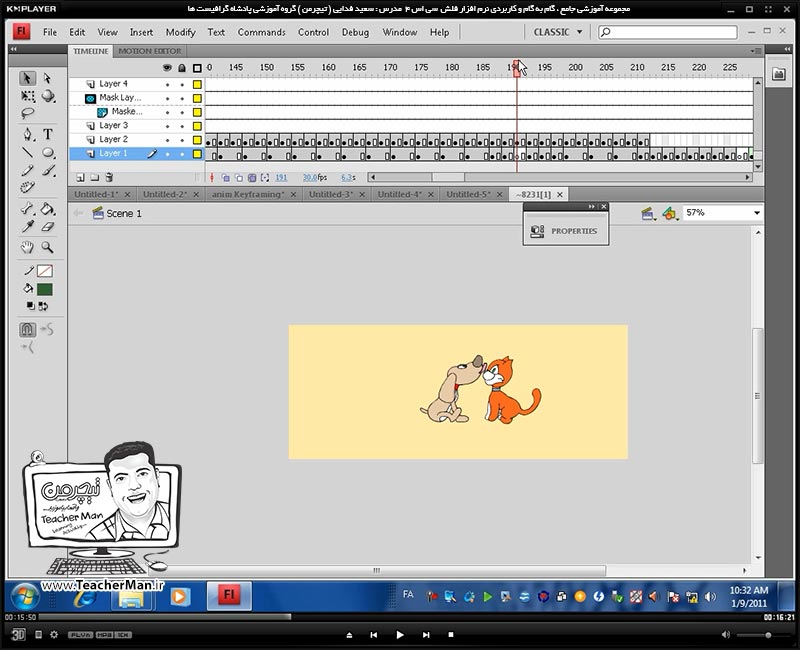Image resolution: width=800 pixels, height=650 pixels.
Task: Click the Edit Scene icon
Action: 648,213
